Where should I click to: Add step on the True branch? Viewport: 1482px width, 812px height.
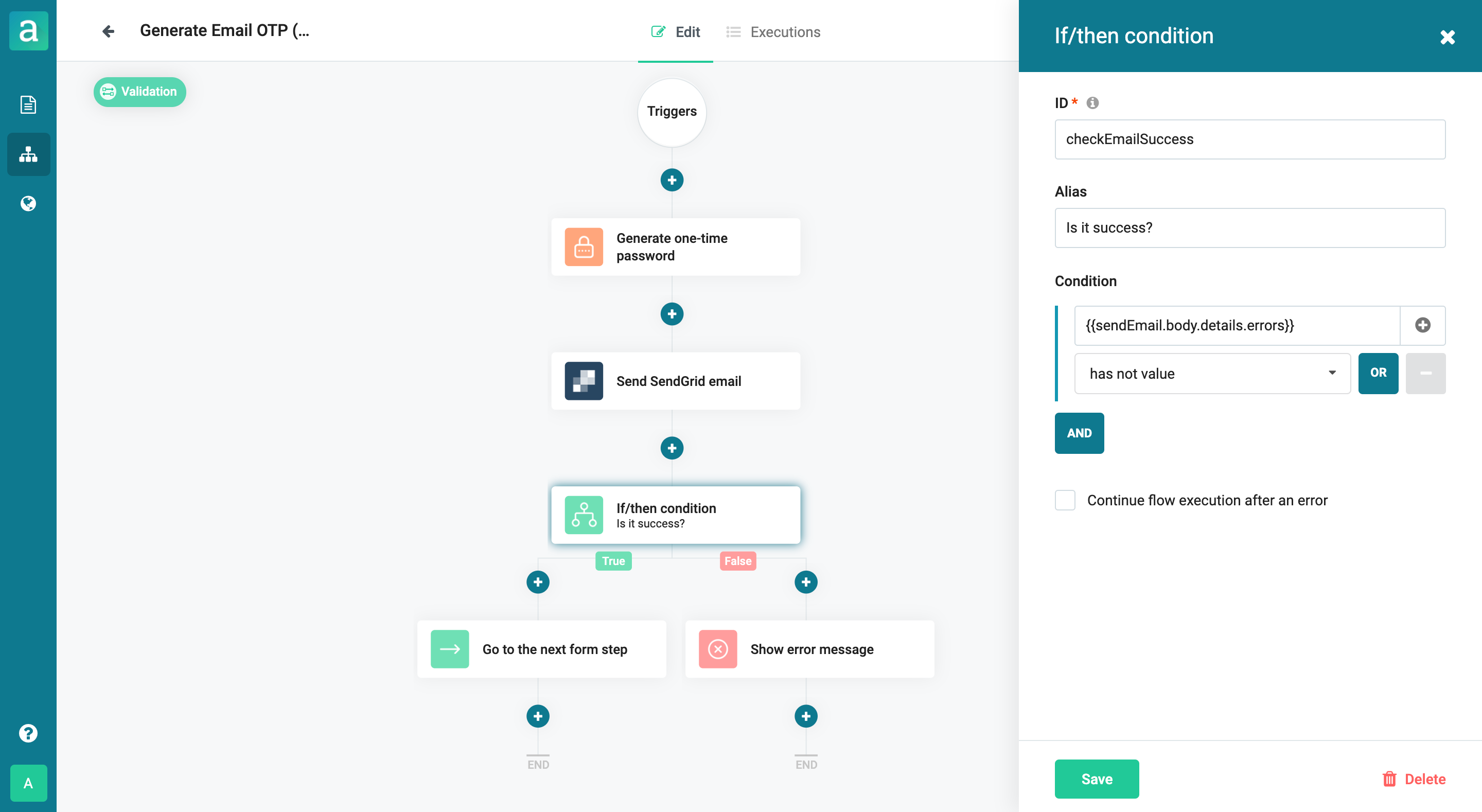[x=537, y=582]
